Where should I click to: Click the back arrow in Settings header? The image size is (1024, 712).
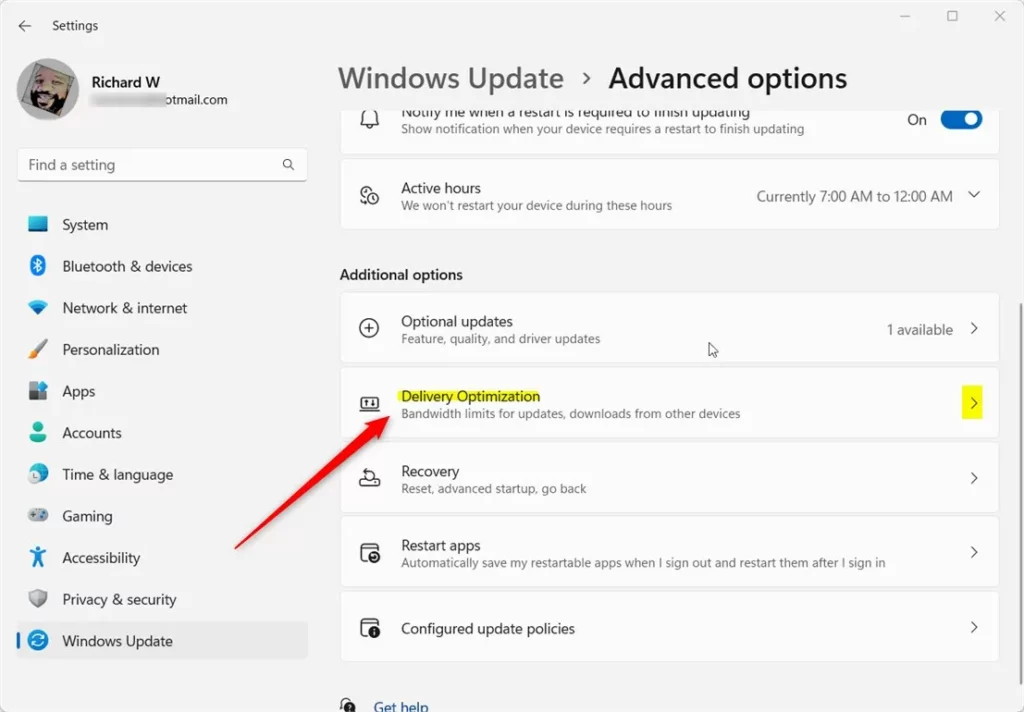(25, 25)
